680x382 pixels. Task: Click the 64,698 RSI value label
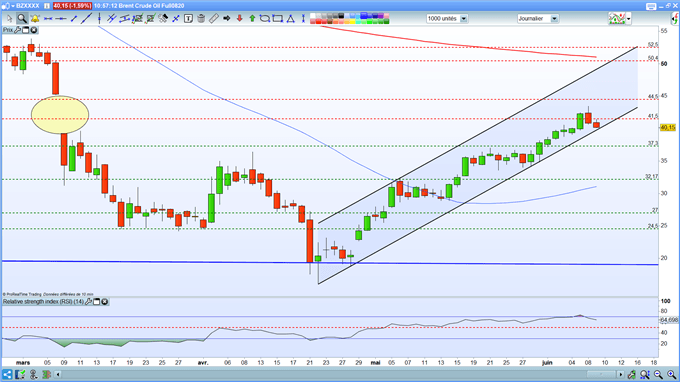[669, 320]
